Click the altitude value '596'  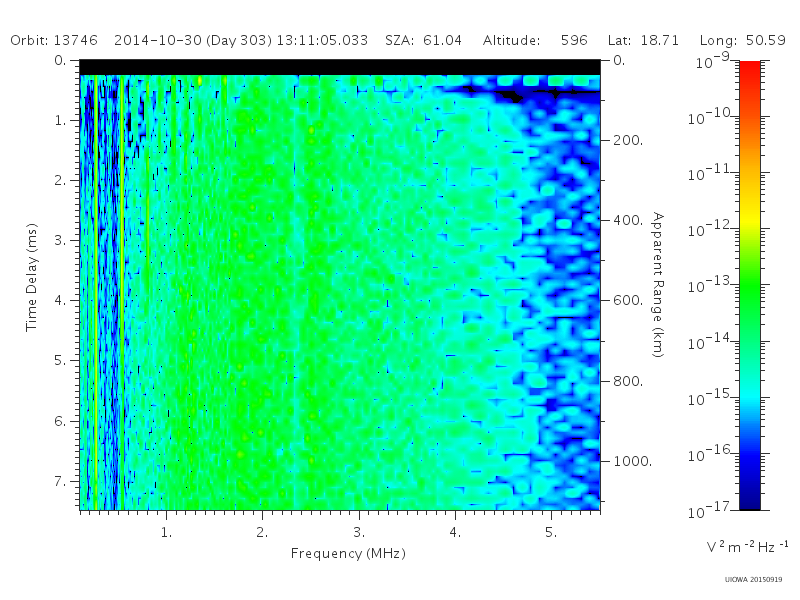point(574,40)
